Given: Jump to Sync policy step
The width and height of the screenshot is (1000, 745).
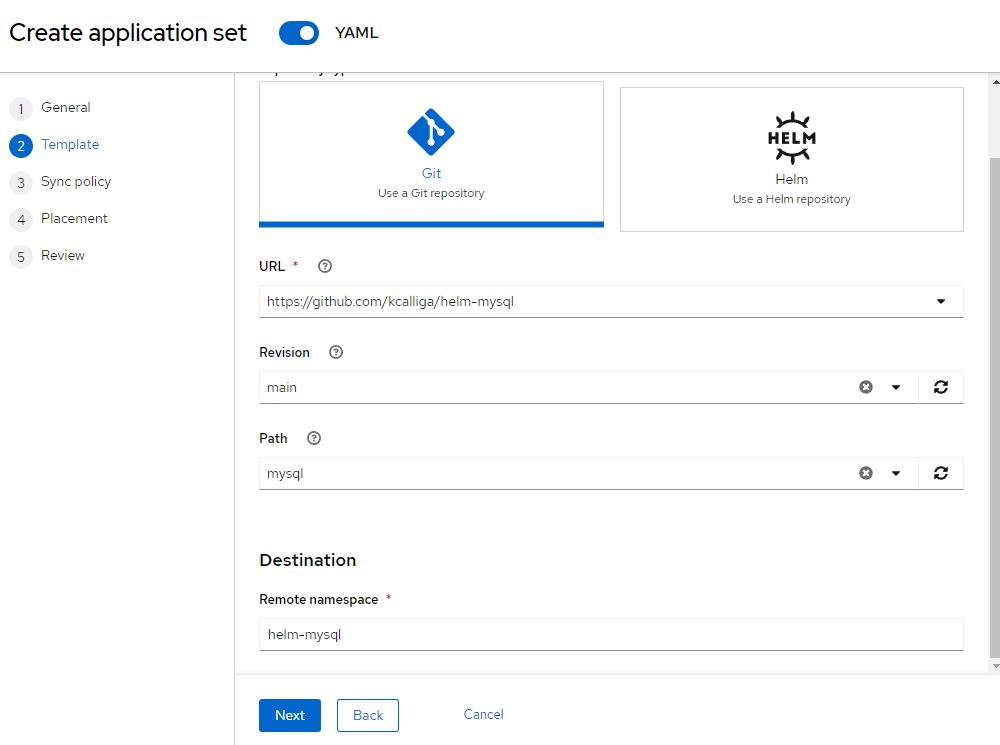Looking at the screenshot, I should 75,182.
